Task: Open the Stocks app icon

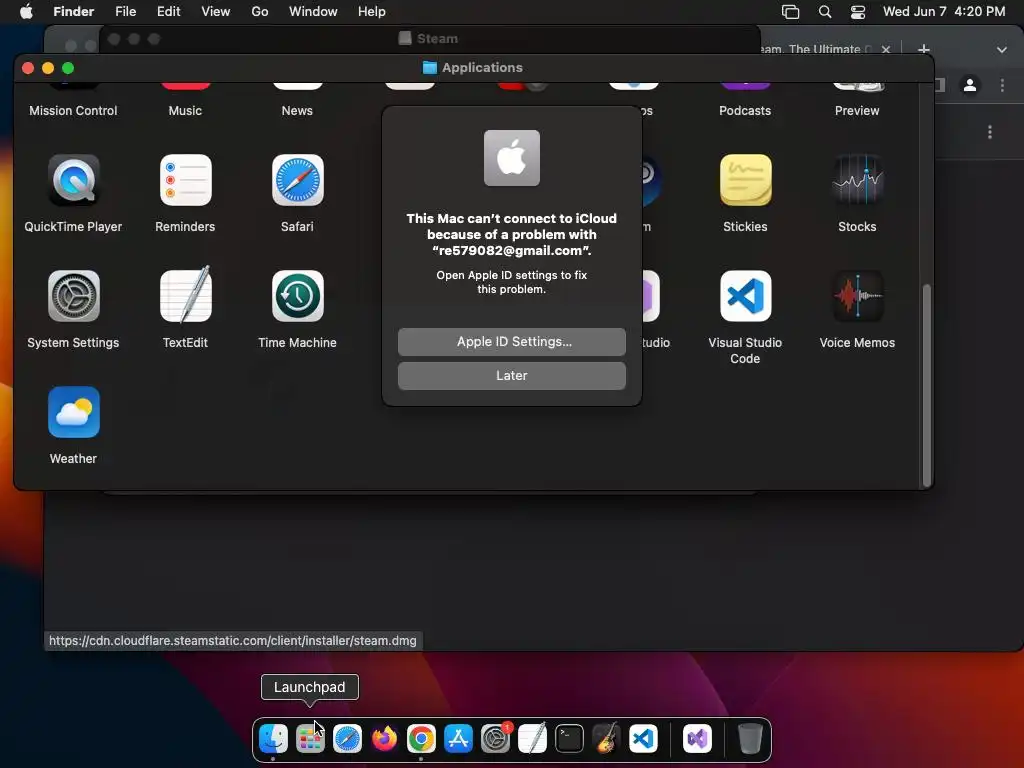Action: click(857, 180)
